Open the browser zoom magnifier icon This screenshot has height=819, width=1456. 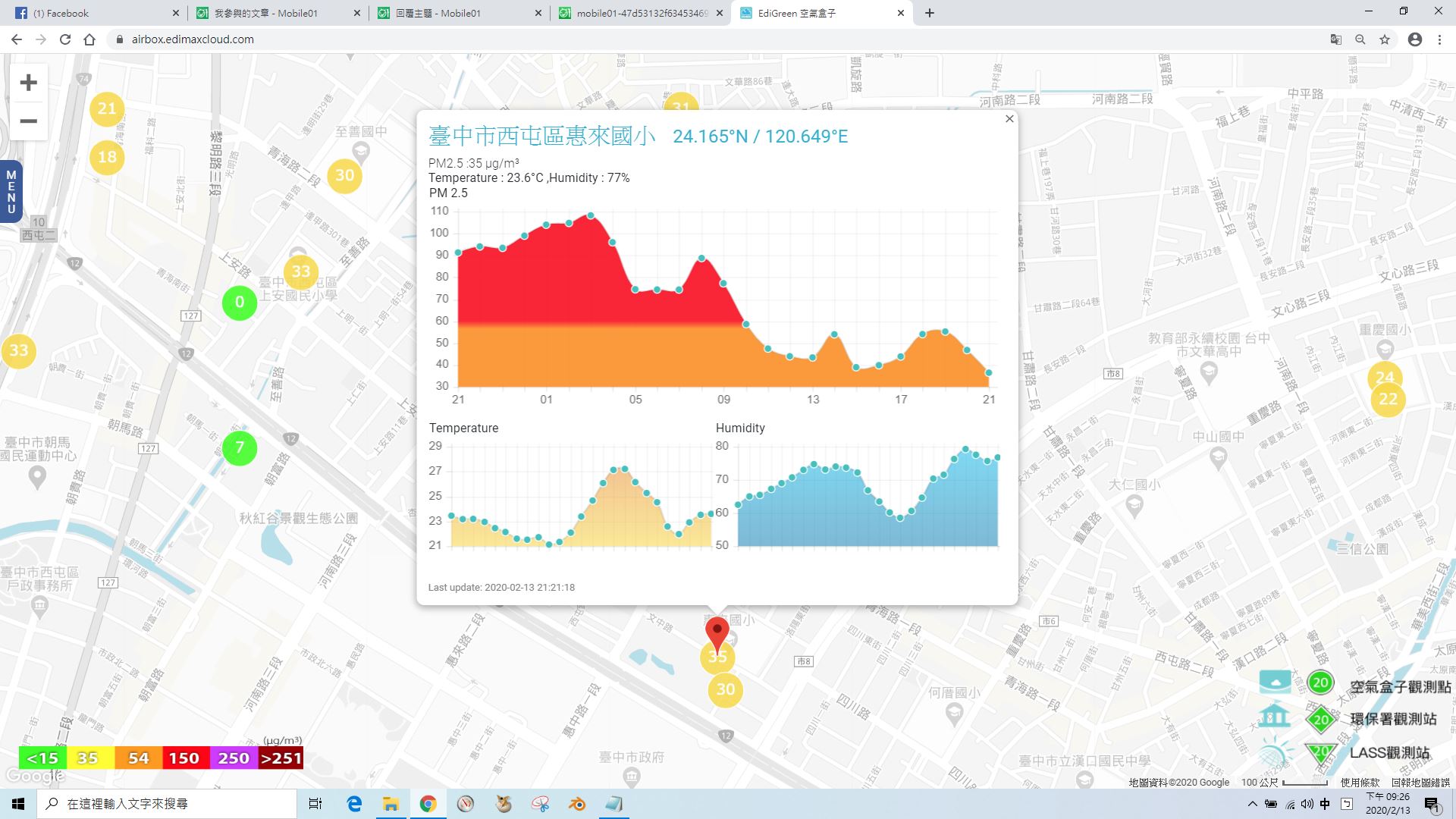tap(1360, 39)
